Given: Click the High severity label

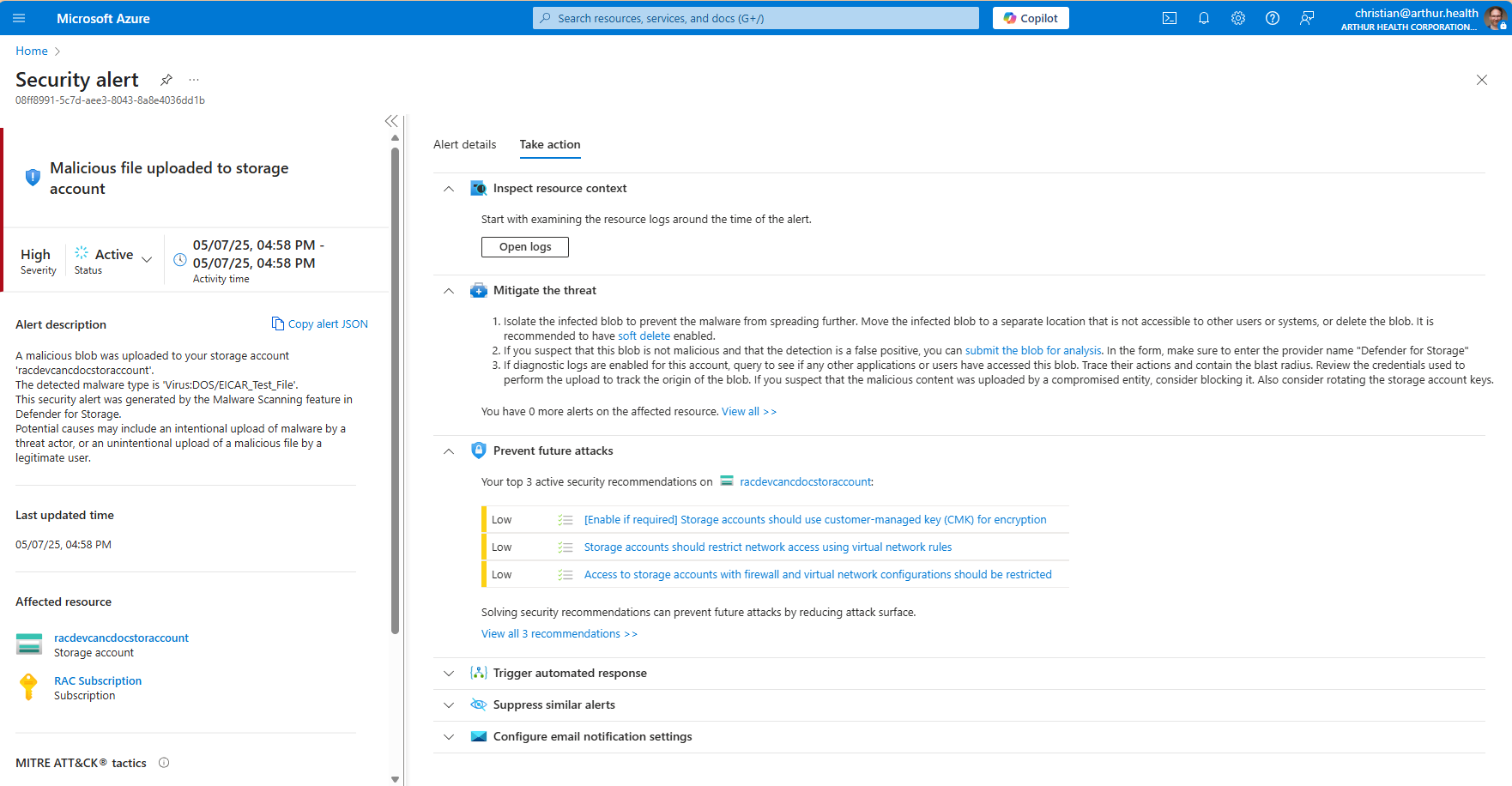Looking at the screenshot, I should (35, 254).
